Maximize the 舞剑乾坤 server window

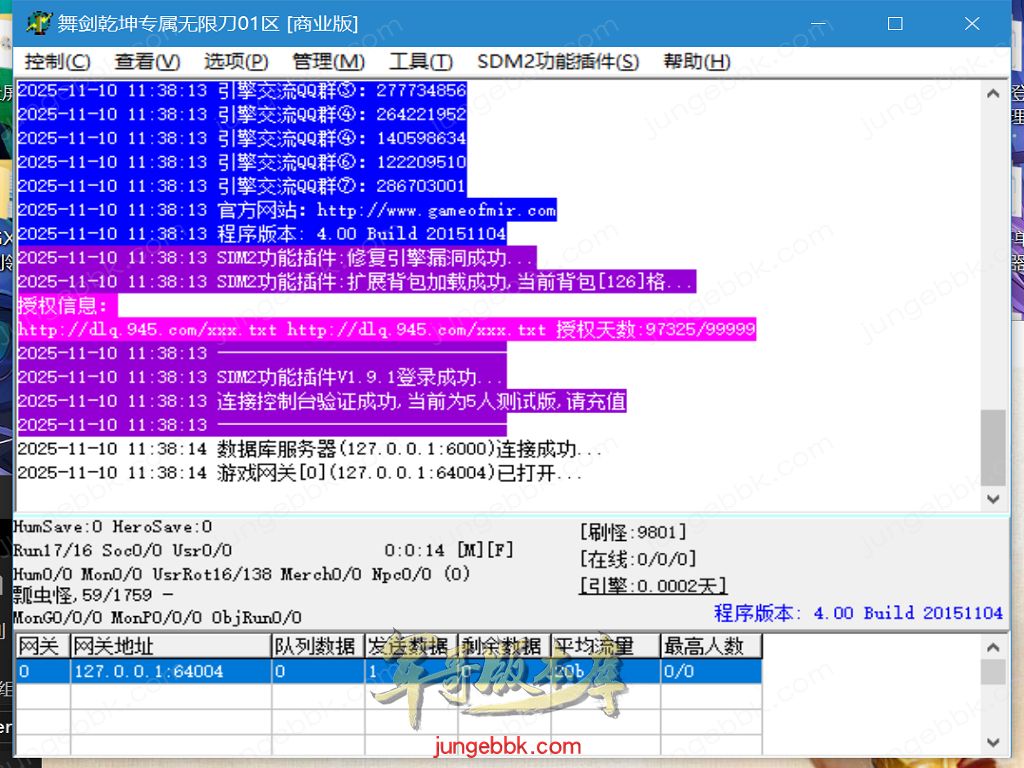[x=895, y=23]
